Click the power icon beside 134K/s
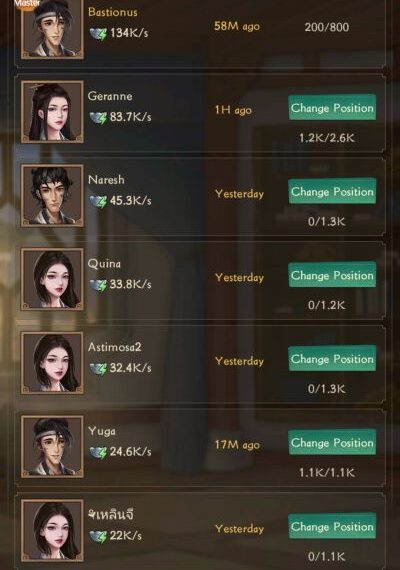 coord(98,34)
